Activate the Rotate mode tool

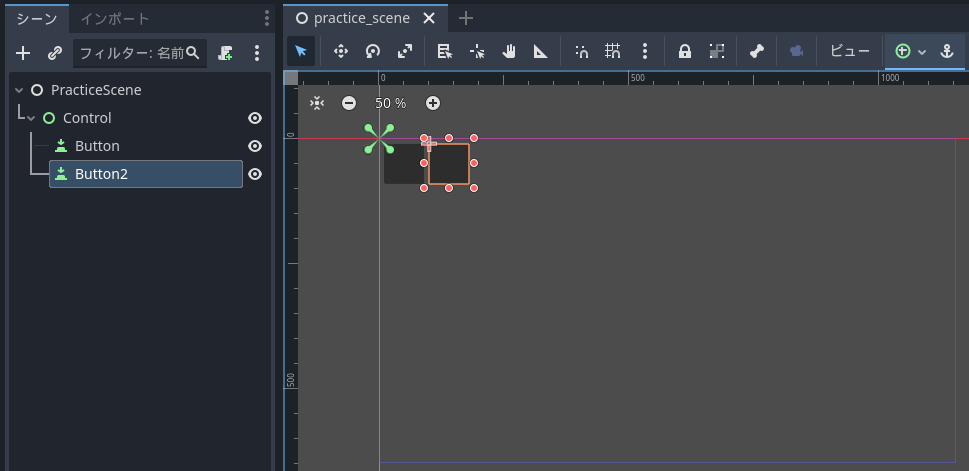pos(372,51)
